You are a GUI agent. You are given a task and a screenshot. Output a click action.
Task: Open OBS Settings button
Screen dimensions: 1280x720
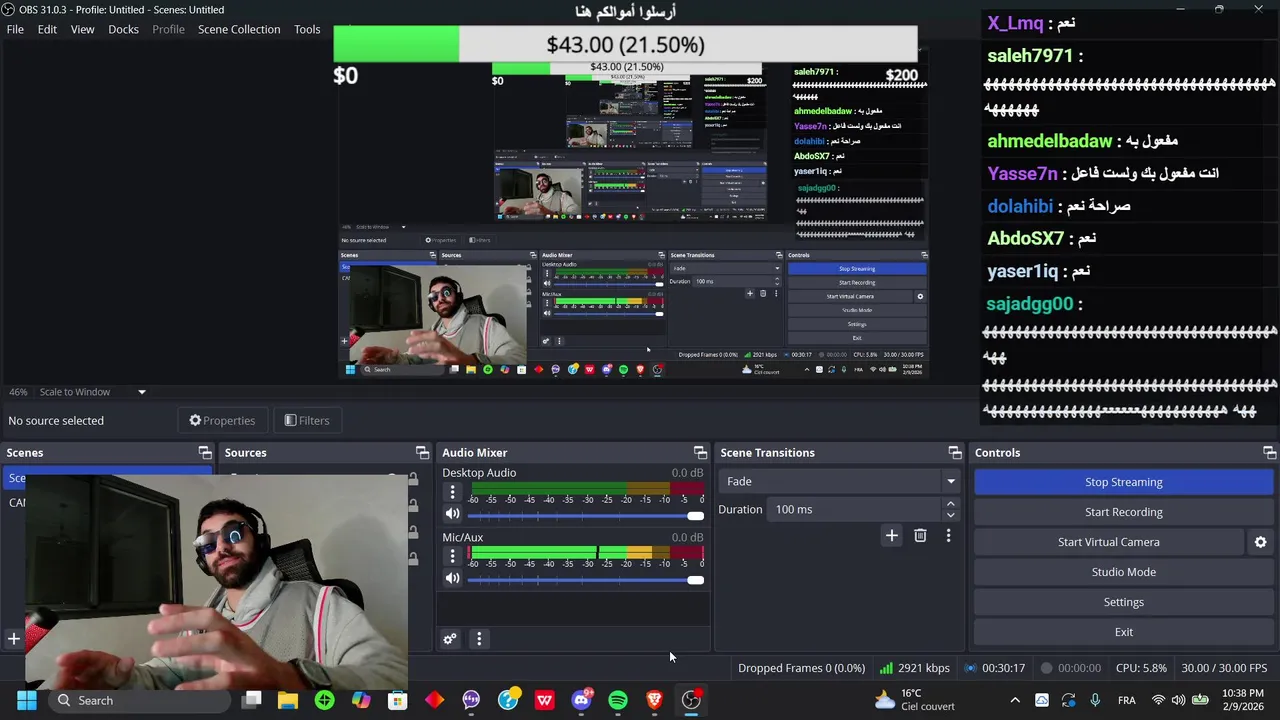coord(1123,602)
